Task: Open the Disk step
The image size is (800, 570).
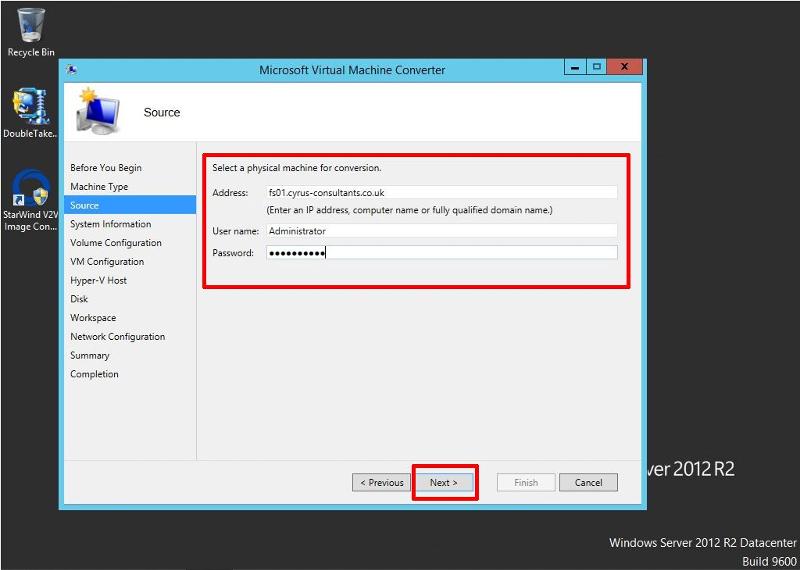Action: pos(79,299)
